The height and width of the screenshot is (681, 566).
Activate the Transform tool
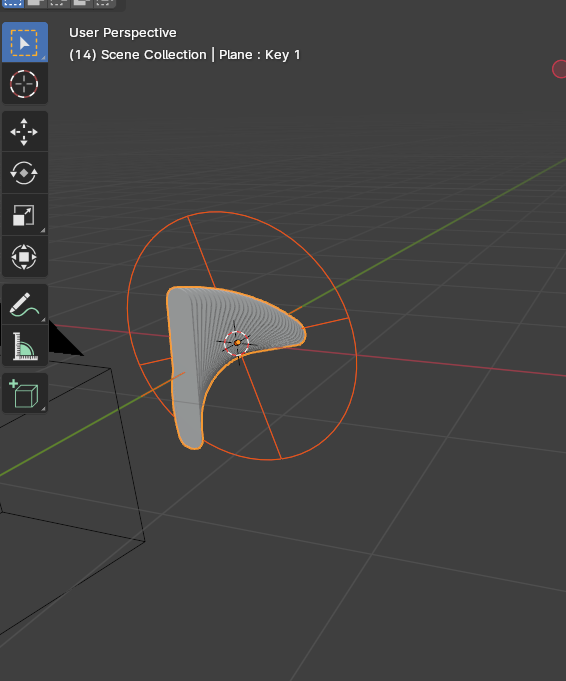(25, 257)
